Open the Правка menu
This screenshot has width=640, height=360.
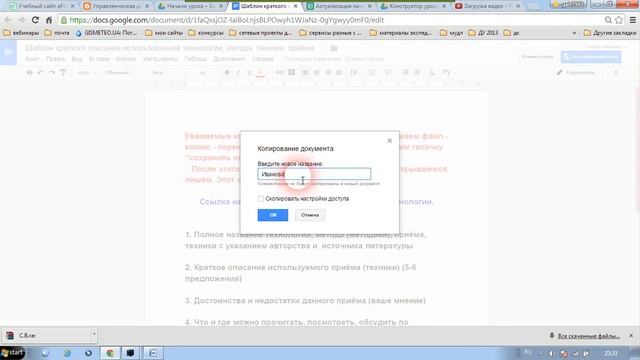coord(56,59)
